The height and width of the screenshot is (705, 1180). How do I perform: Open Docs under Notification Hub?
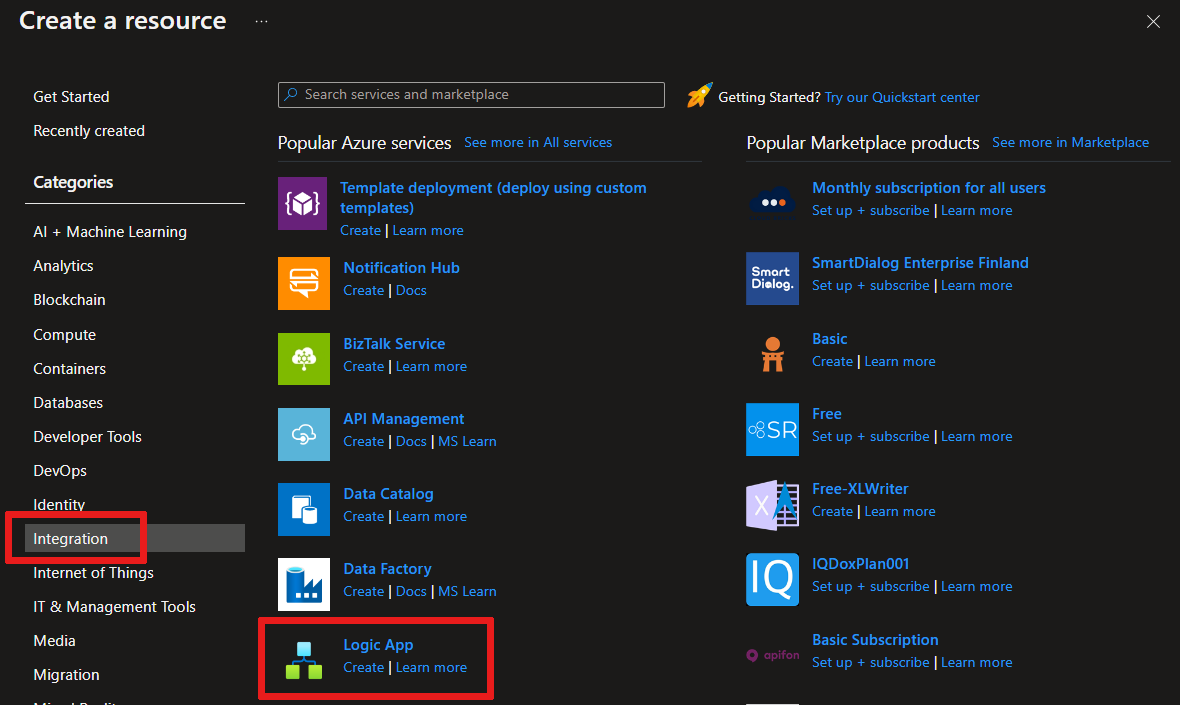[x=411, y=290]
